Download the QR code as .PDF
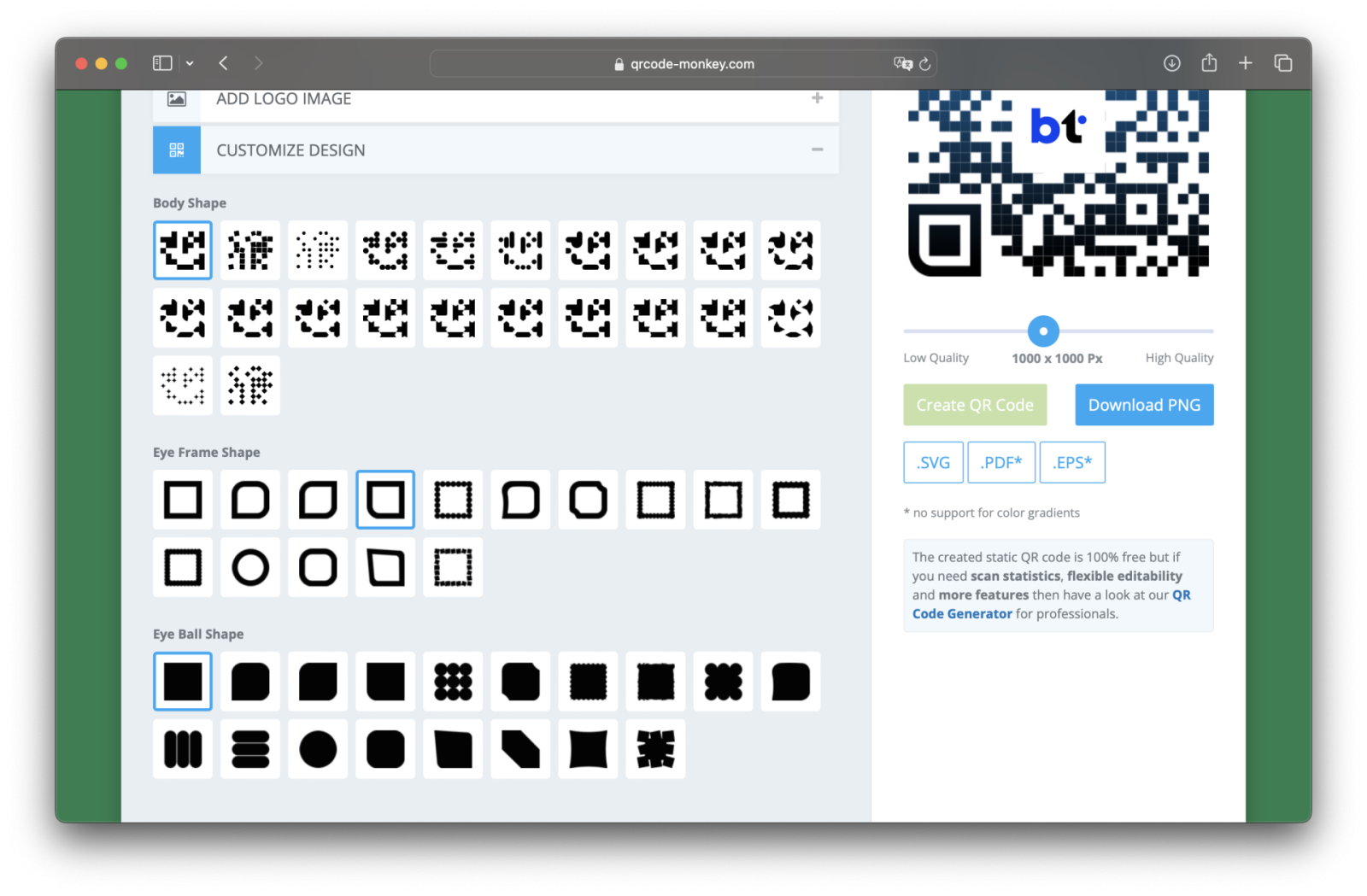 tap(1001, 462)
